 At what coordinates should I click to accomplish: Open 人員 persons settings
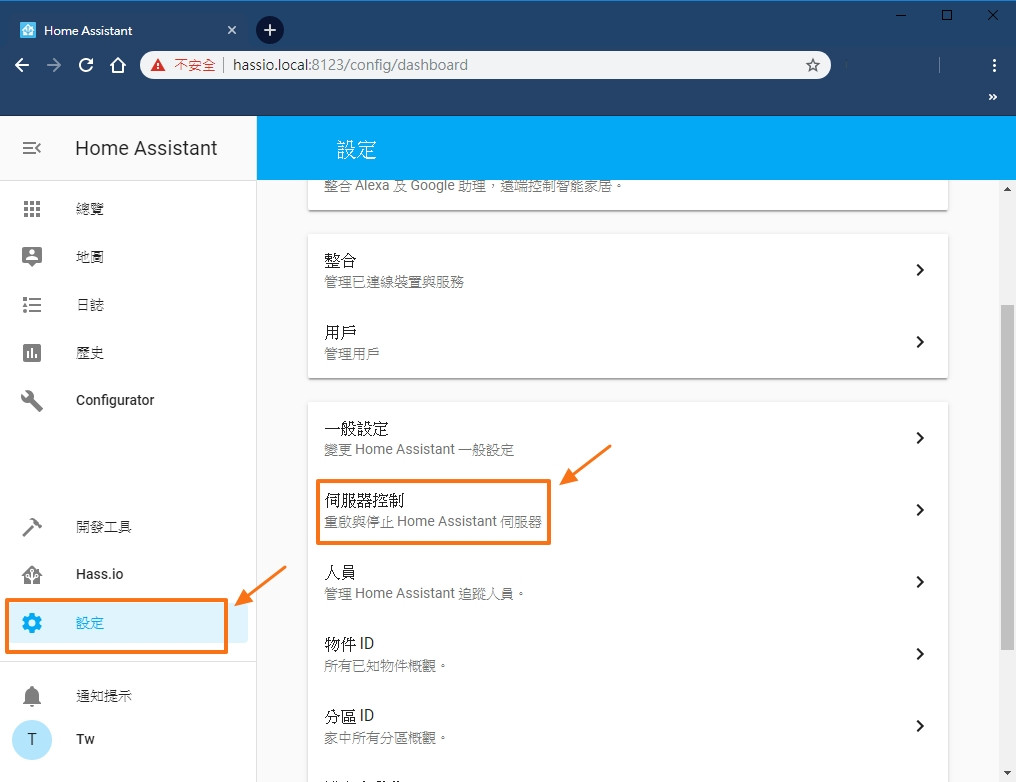[627, 582]
